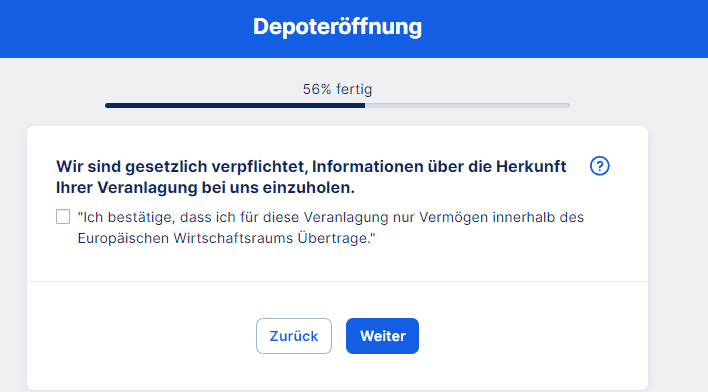Click the Depoteröffnung page title
Image resolution: width=708 pixels, height=392 pixels.
(337, 26)
